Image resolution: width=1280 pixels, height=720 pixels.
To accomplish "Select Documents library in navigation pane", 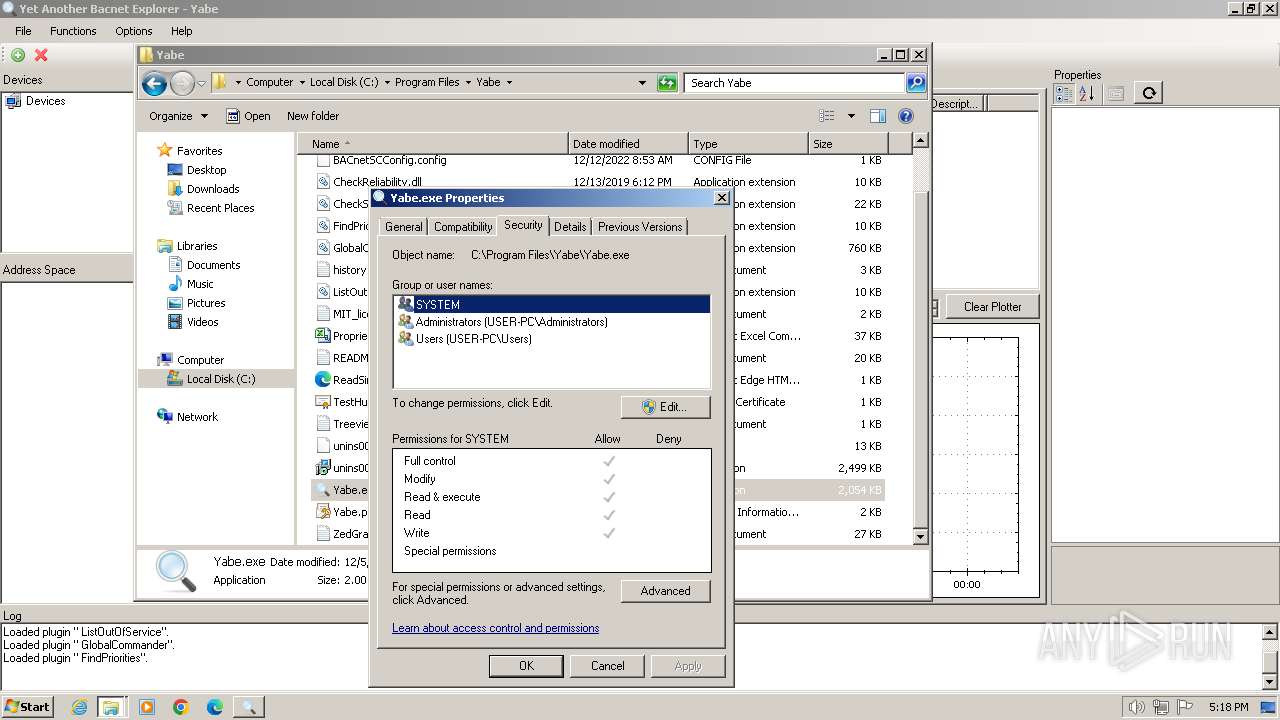I will pos(213,265).
